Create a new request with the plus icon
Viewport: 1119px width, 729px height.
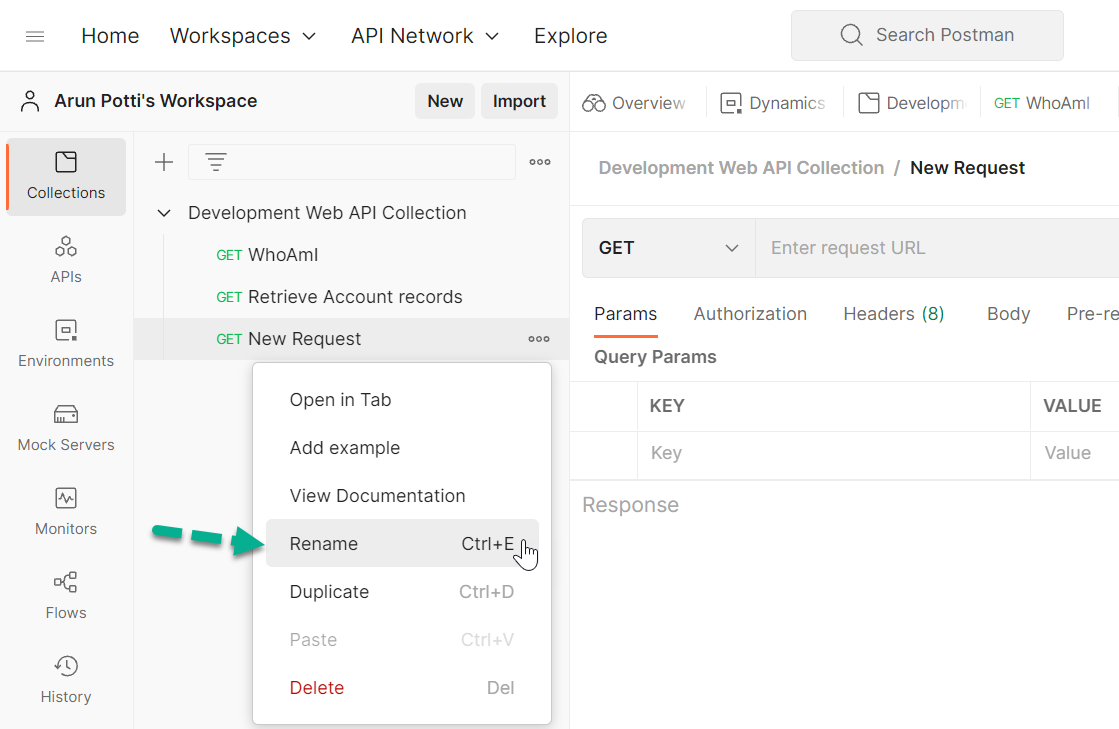pyautogui.click(x=163, y=161)
